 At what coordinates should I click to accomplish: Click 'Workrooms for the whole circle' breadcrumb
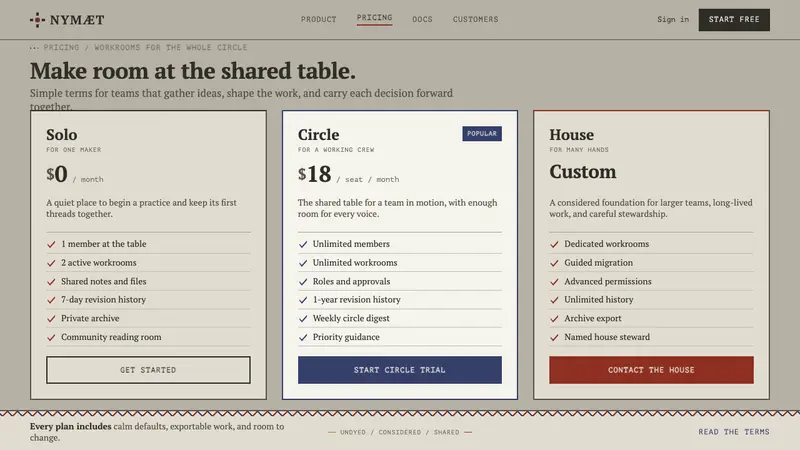click(170, 47)
